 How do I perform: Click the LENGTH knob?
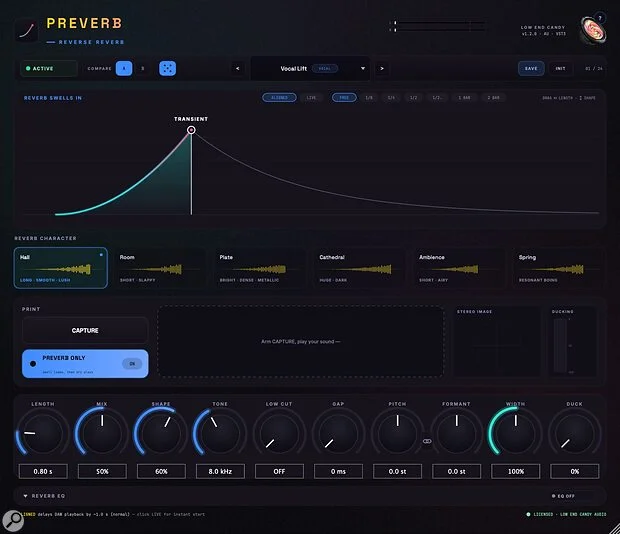(43, 433)
